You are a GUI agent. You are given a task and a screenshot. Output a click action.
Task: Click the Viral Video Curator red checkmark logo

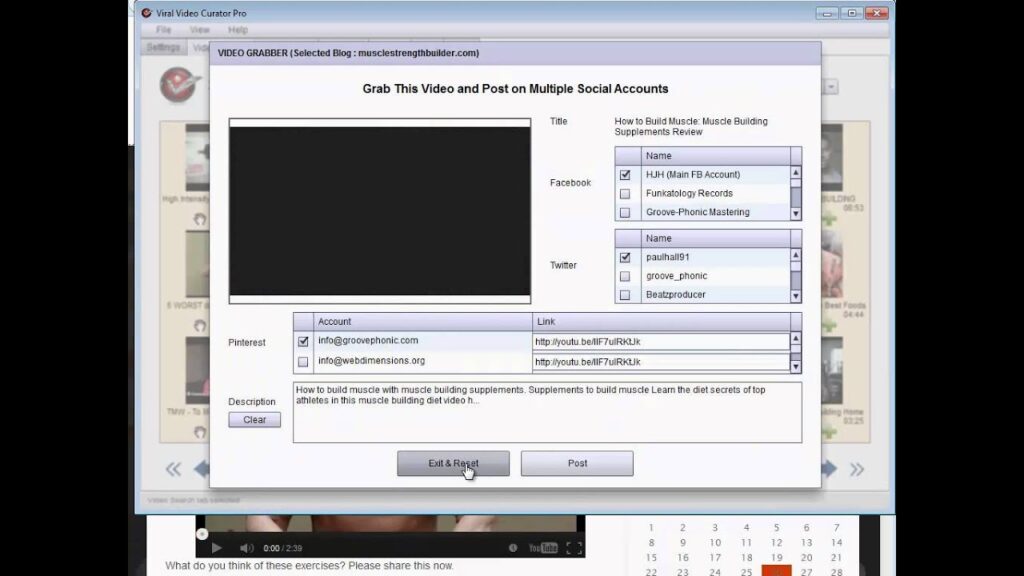pos(180,85)
